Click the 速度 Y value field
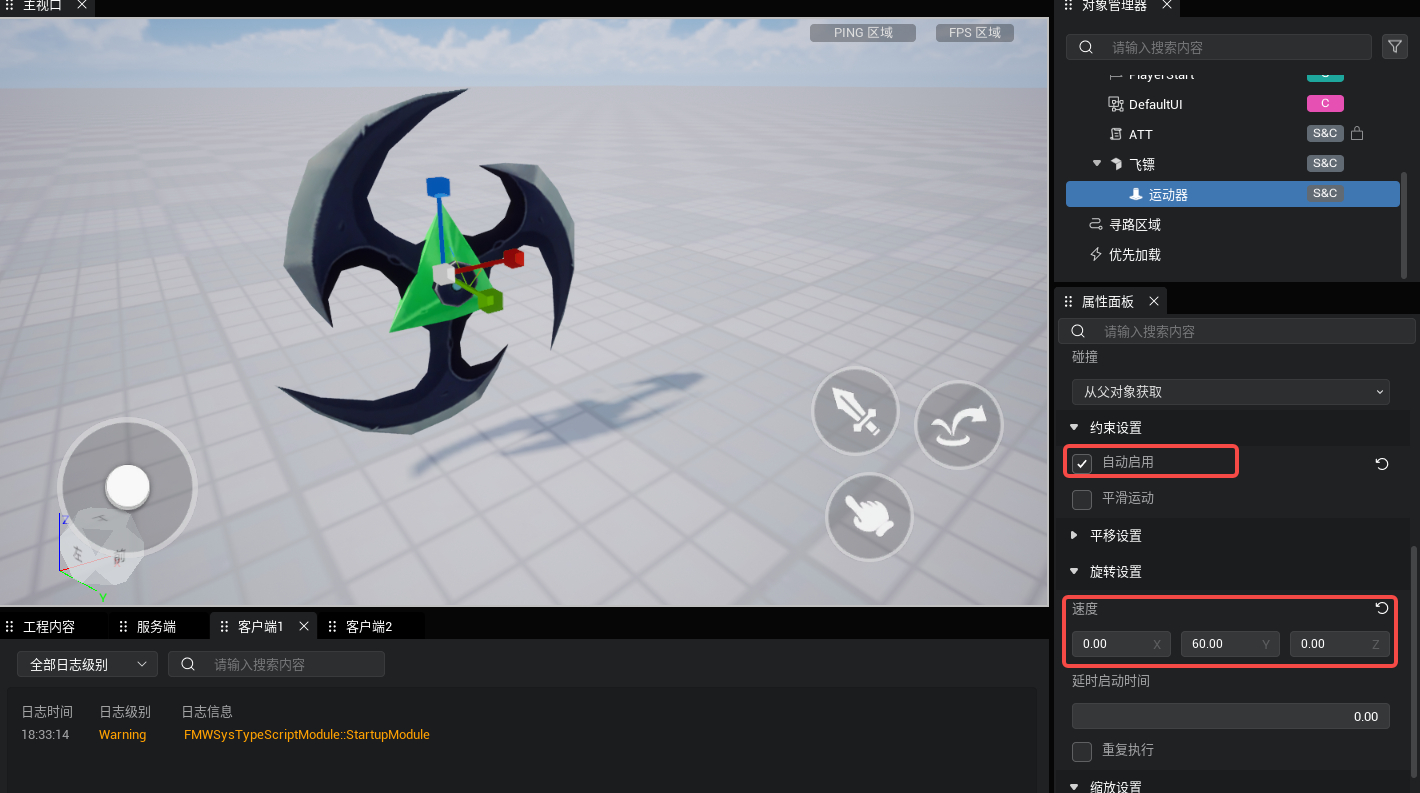Screen dimensions: 1420x793 pyautogui.click(x=1230, y=644)
